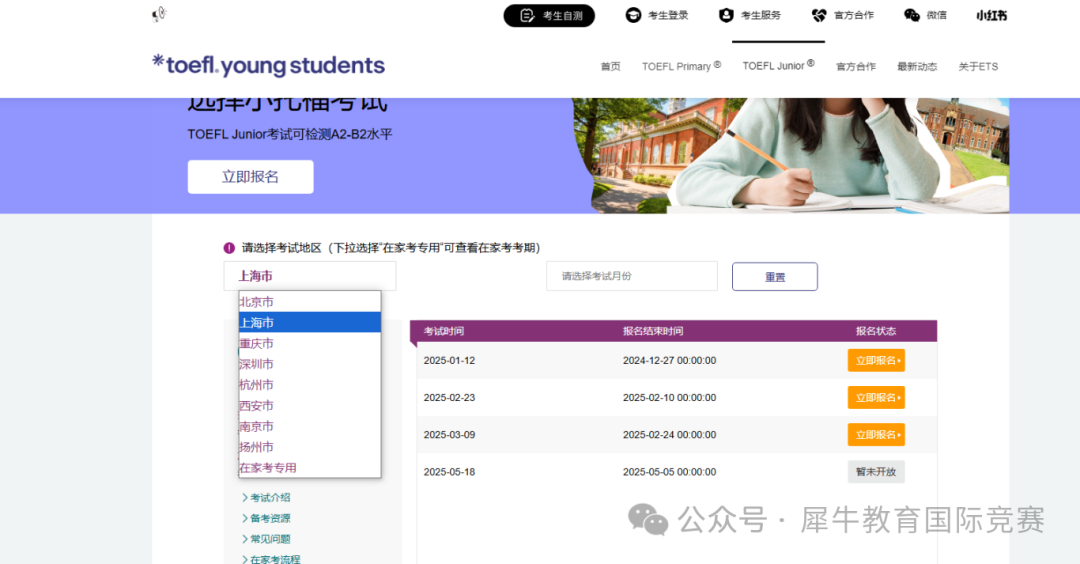The height and width of the screenshot is (564, 1080).
Task: Click 立即报名 for the 2025-02-23 exam
Action: 876,397
